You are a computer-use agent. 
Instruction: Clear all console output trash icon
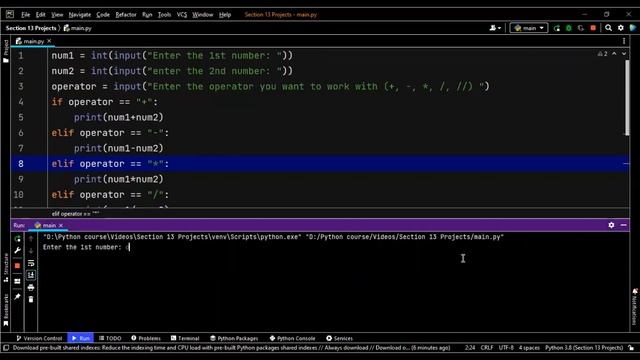coord(31,300)
